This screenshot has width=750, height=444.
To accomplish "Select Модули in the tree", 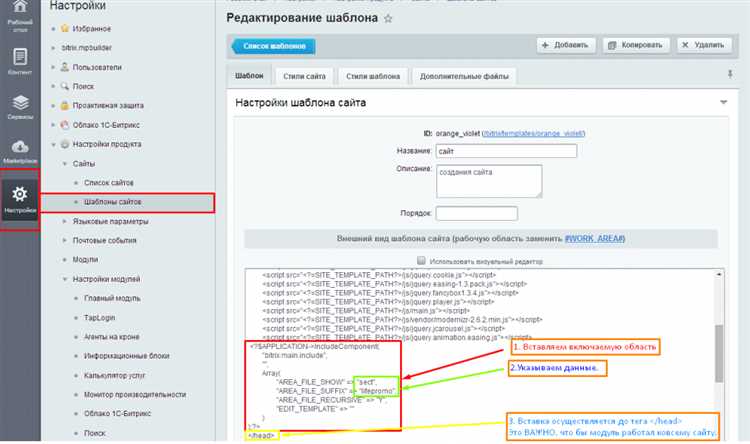I will [x=85, y=259].
